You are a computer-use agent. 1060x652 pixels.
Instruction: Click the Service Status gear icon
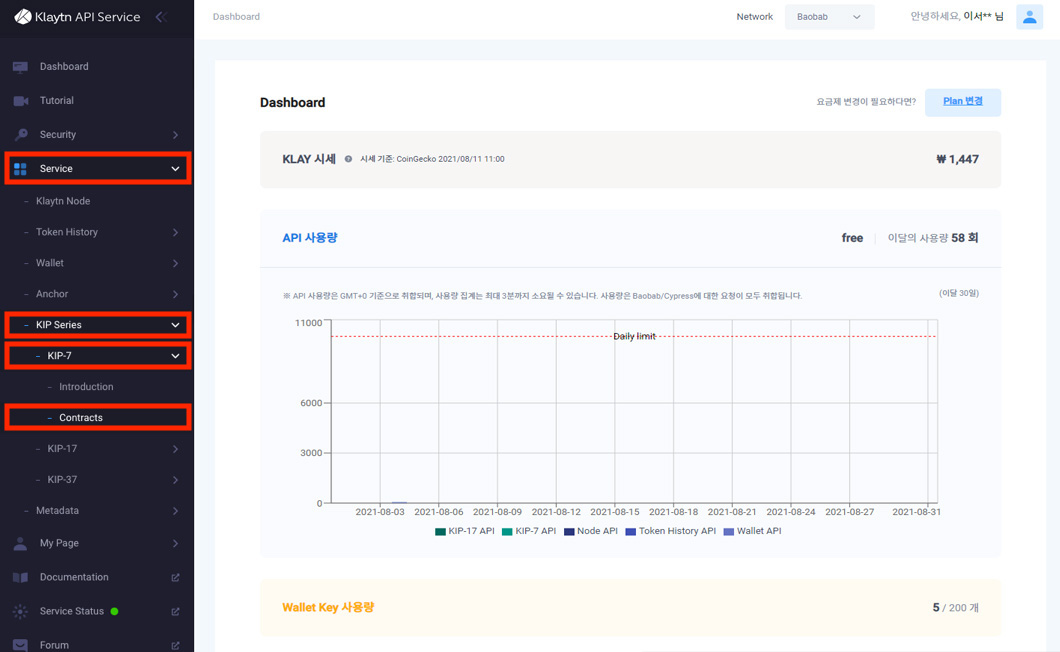click(20, 611)
